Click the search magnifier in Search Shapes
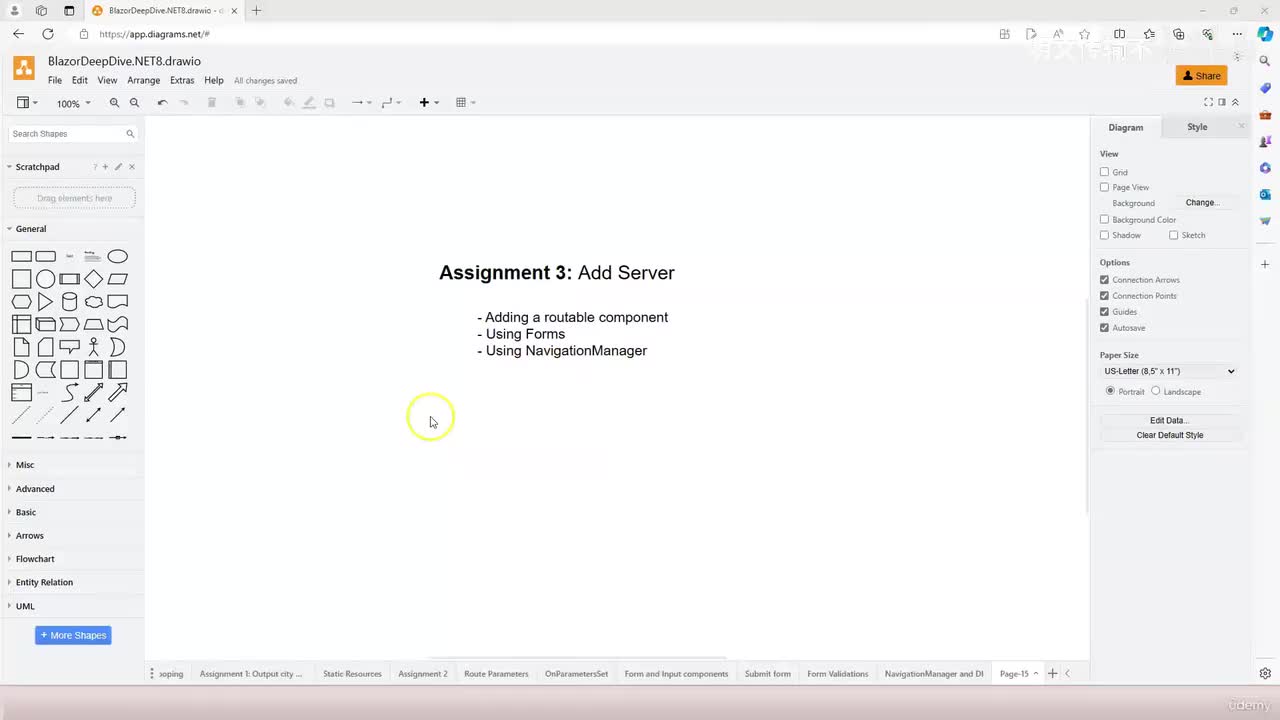 pyautogui.click(x=130, y=134)
